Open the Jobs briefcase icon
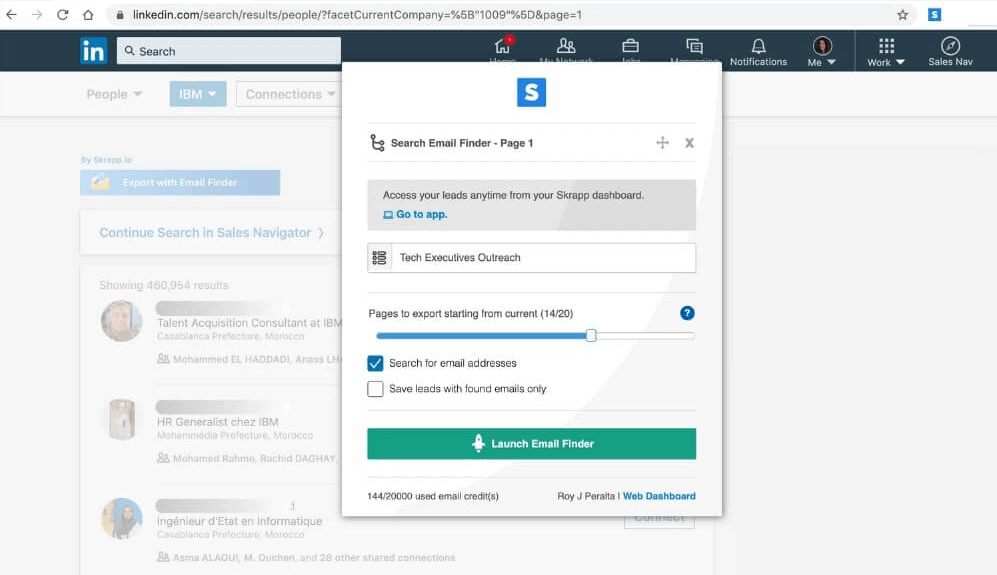The height and width of the screenshot is (575, 997). [x=630, y=47]
